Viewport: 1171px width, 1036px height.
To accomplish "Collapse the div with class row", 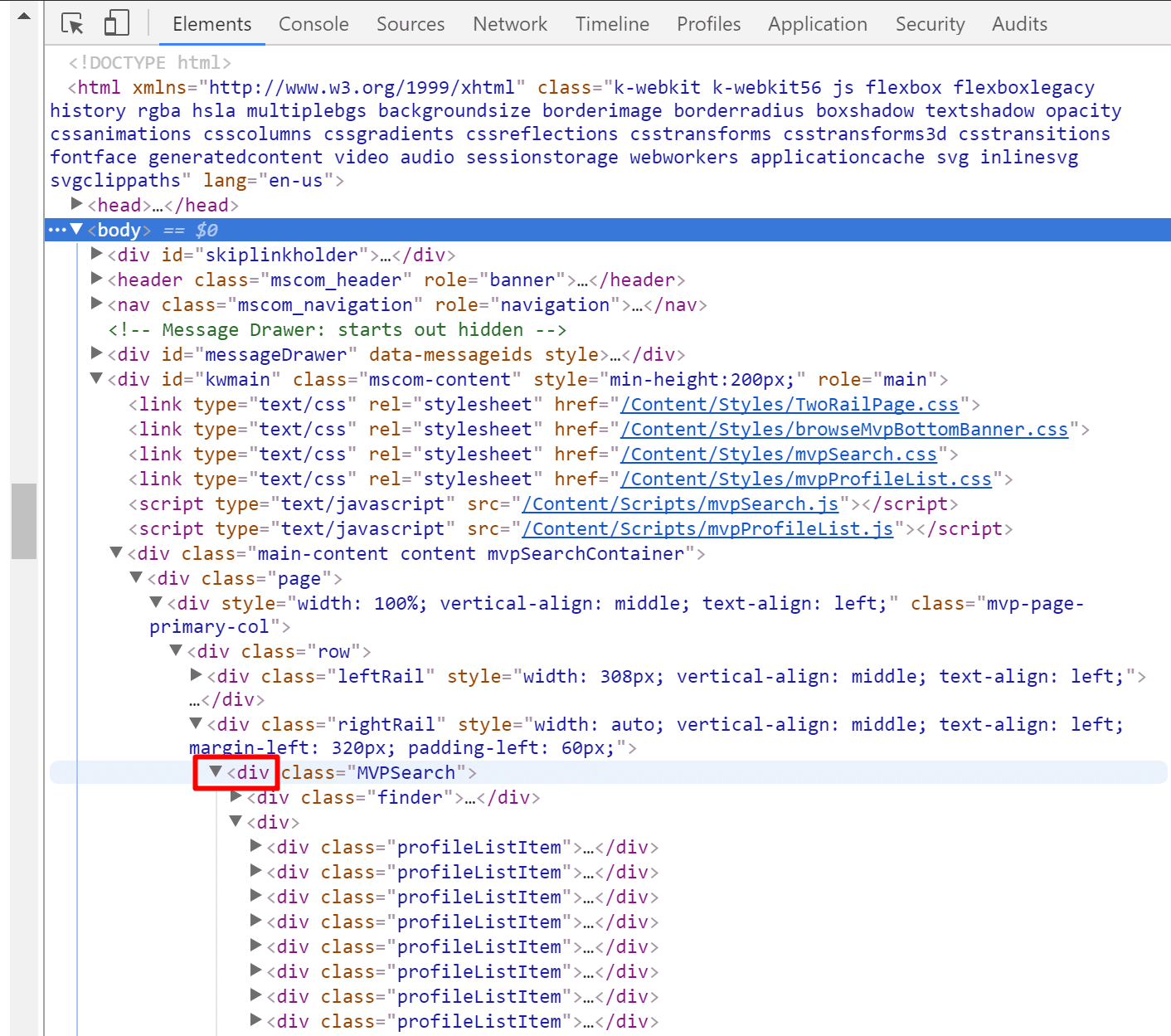I will [177, 650].
